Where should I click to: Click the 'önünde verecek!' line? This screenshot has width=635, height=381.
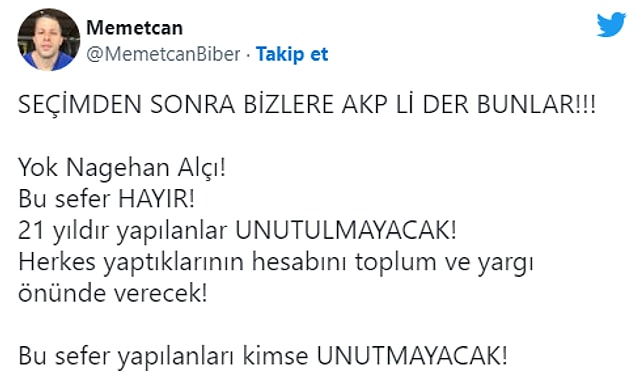tap(113, 293)
